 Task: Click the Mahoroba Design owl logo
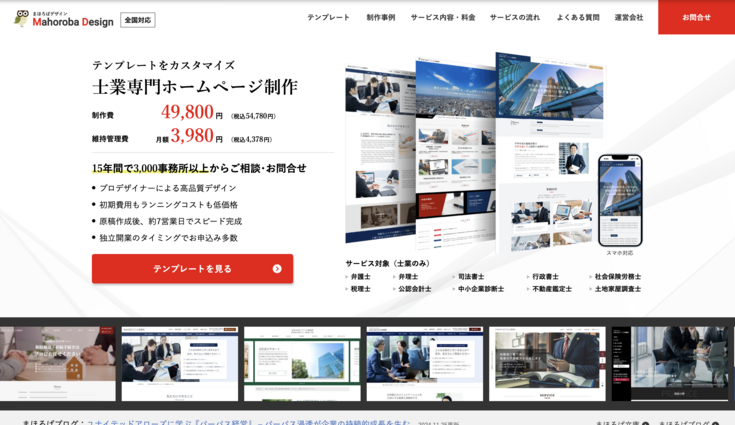[x=22, y=18]
